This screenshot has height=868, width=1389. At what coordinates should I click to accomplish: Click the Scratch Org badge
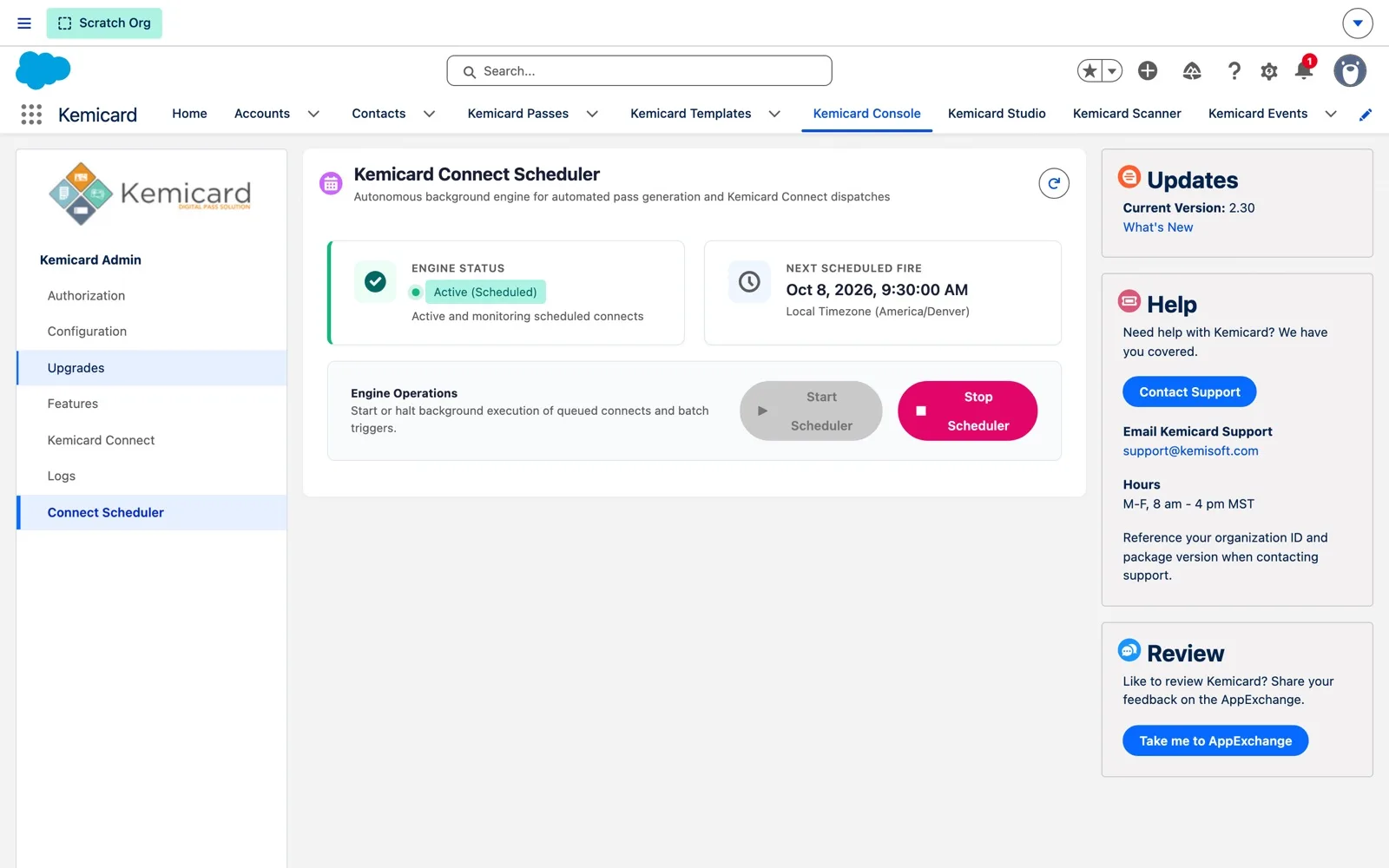coord(104,23)
